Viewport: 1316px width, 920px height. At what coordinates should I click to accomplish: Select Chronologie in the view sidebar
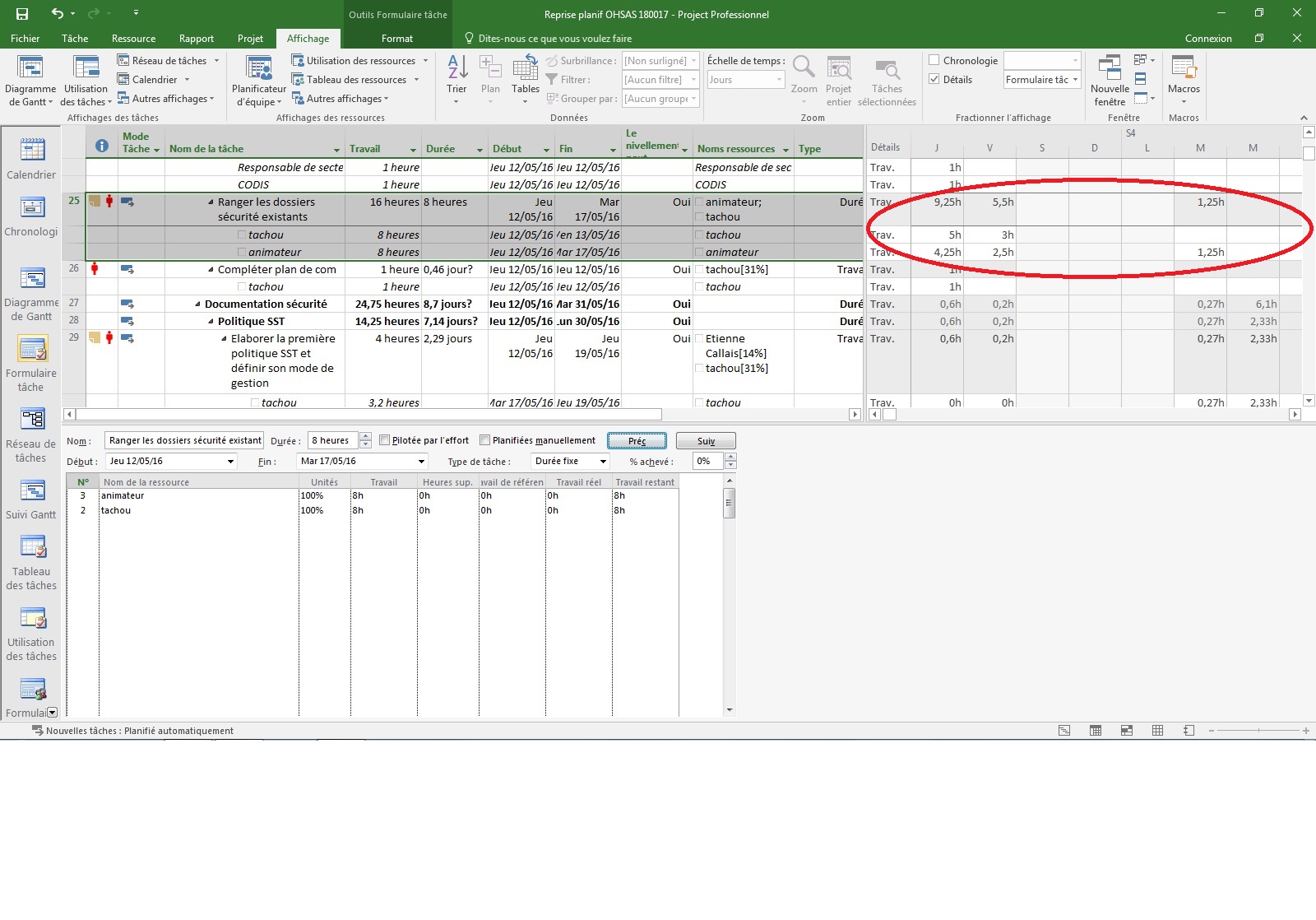(x=31, y=217)
